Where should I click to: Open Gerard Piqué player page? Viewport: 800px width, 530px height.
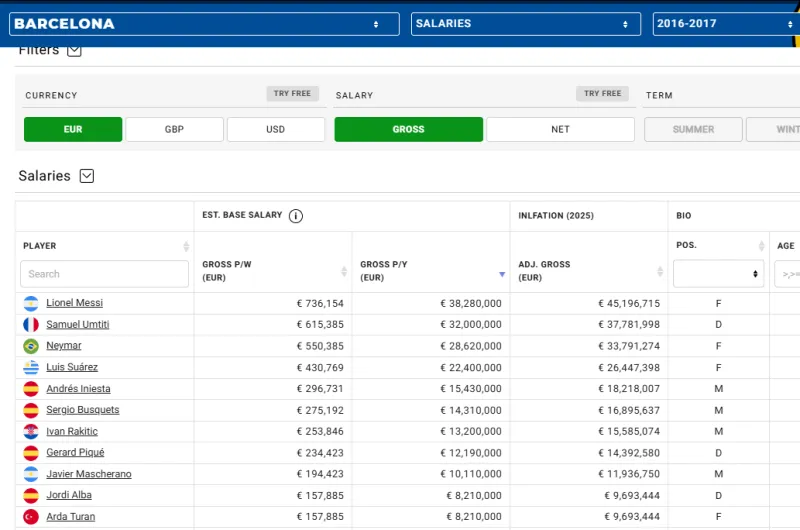[x=75, y=452]
